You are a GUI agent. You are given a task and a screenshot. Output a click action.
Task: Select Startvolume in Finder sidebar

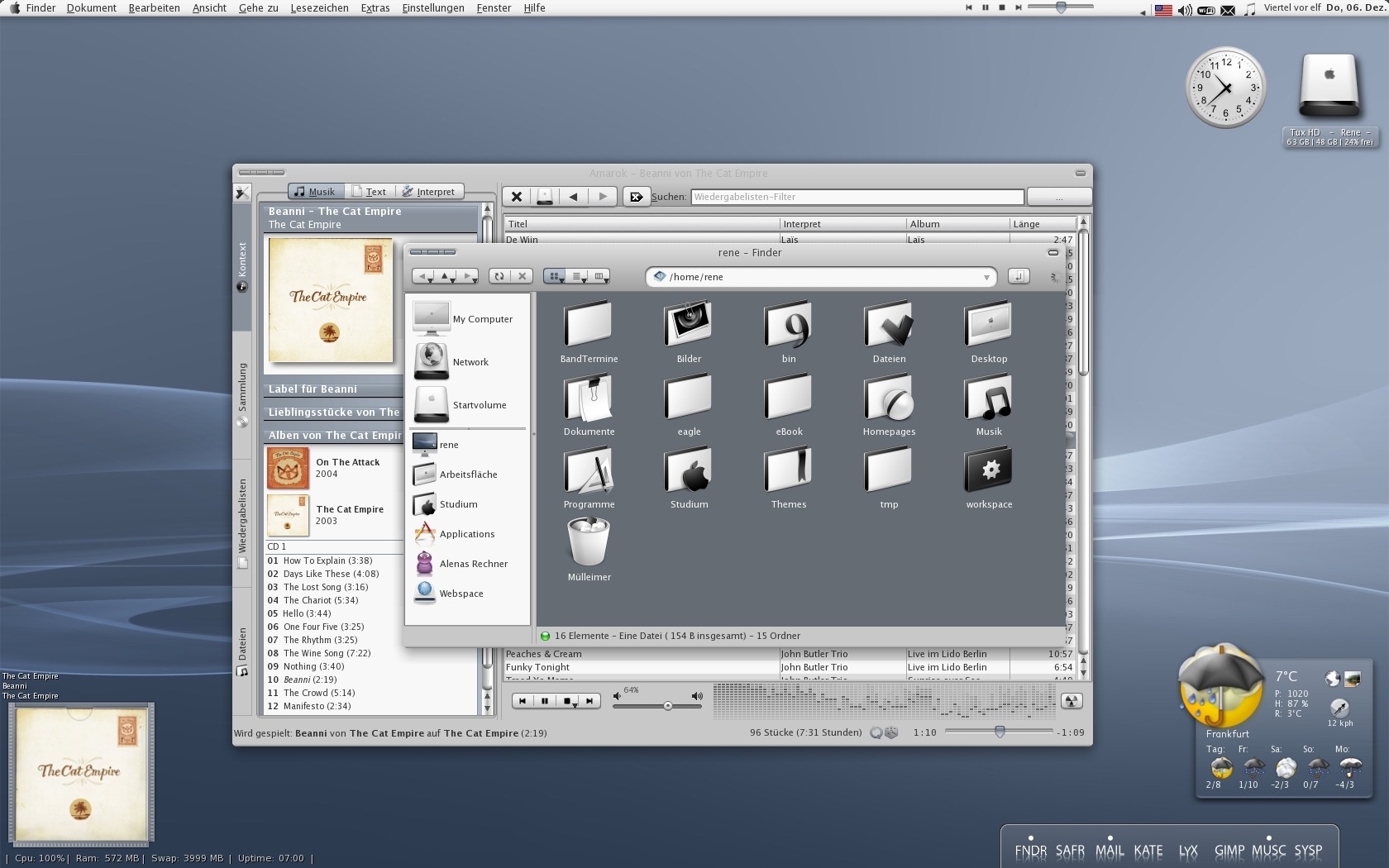click(x=461, y=405)
